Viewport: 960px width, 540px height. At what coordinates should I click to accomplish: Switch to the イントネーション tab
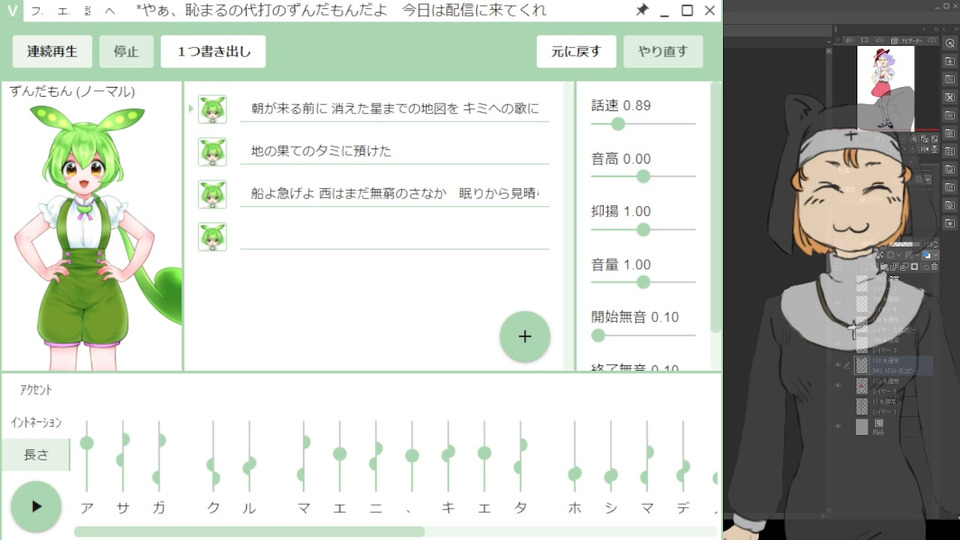tap(36, 422)
